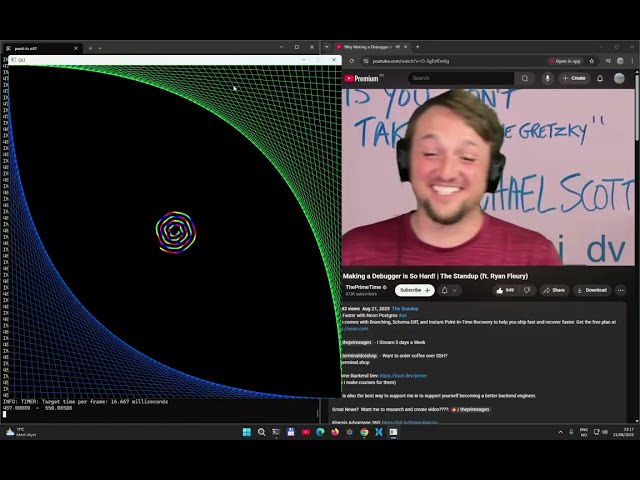Viewport: 640px width, 480px height.
Task: Close the pwsh terminal tab
Action: click(76, 48)
